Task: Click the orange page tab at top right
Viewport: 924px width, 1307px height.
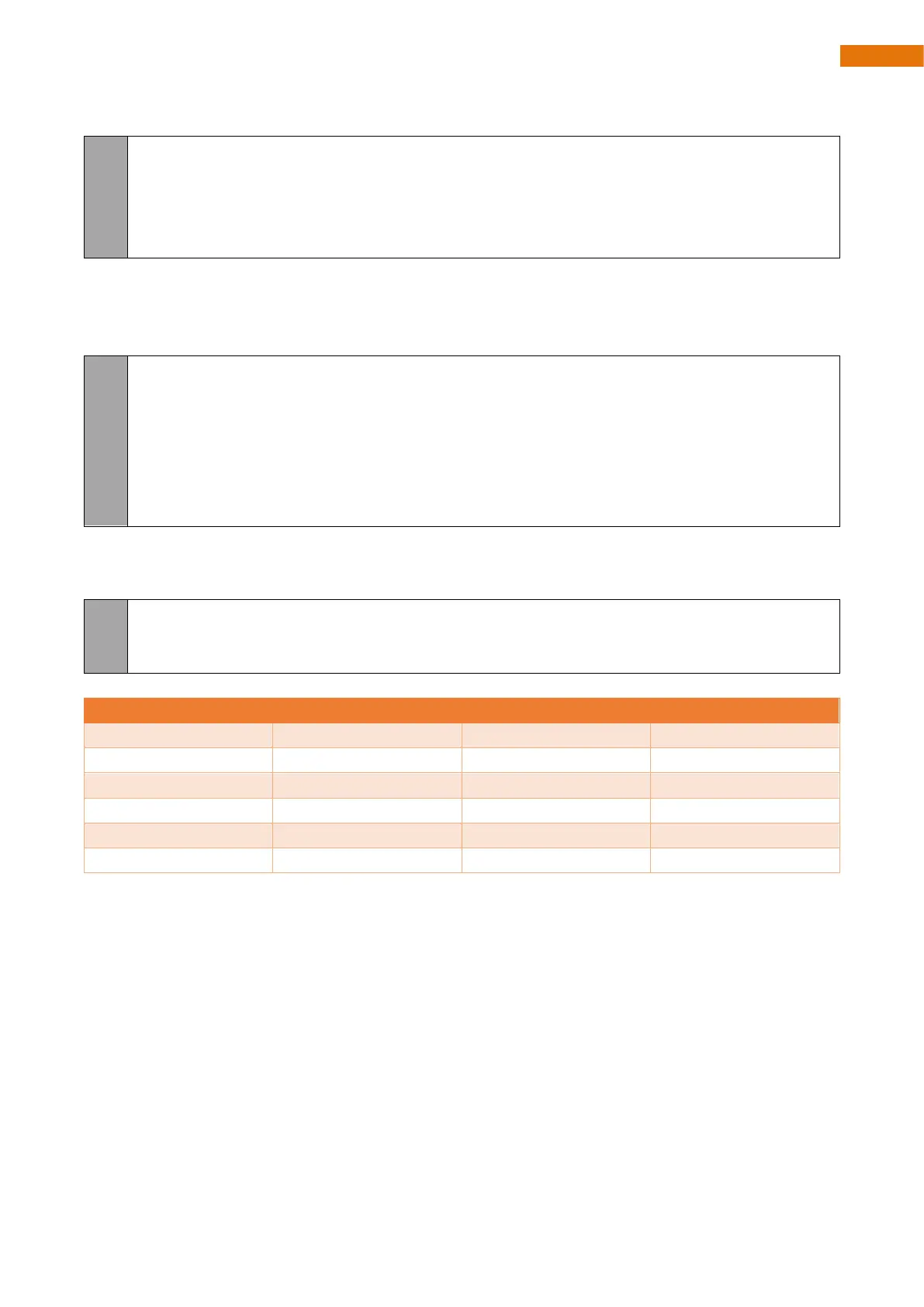Action: (881, 56)
